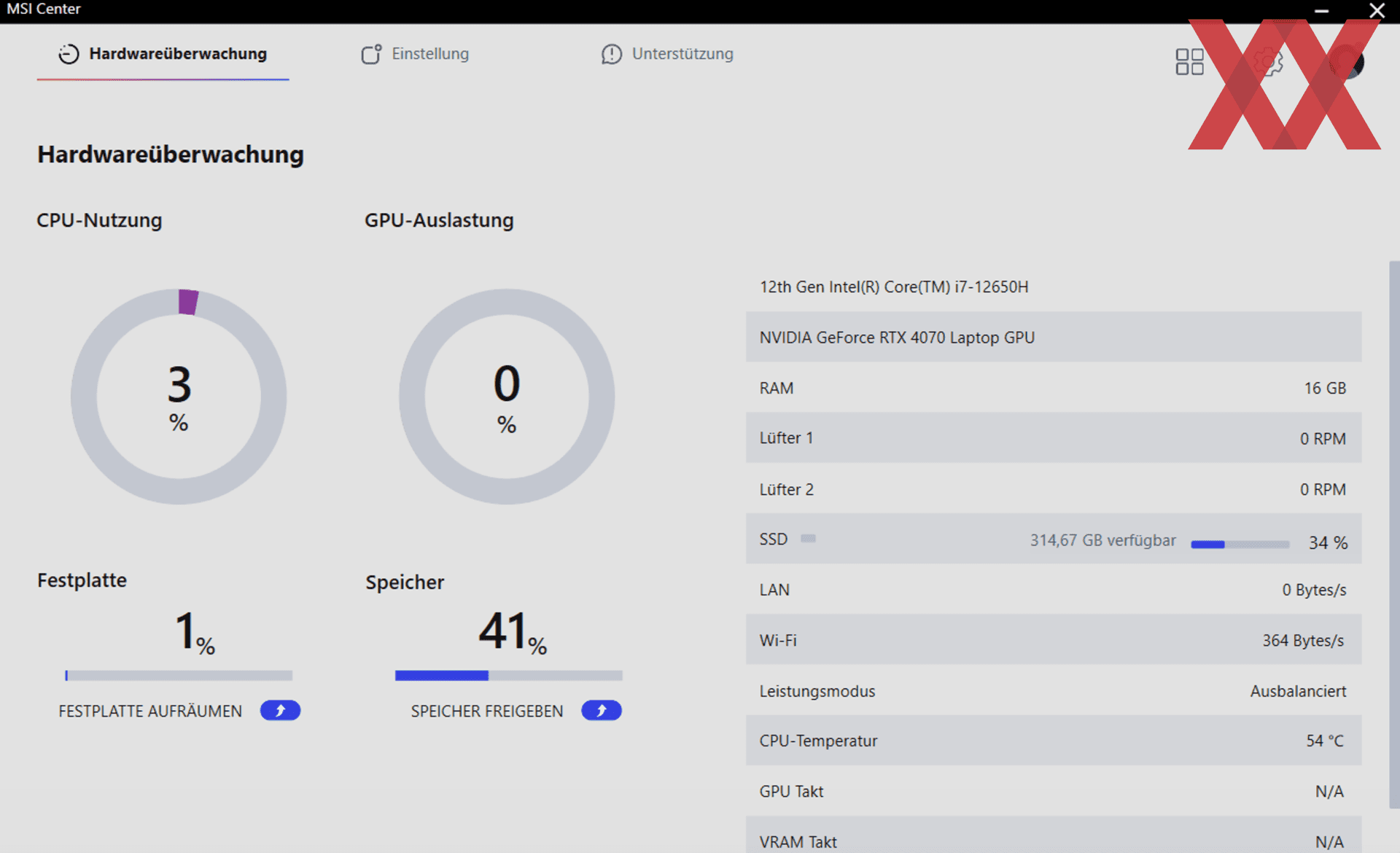1400x853 pixels.
Task: Click the SPEICHER FREIGEBEN text button
Action: [x=486, y=711]
